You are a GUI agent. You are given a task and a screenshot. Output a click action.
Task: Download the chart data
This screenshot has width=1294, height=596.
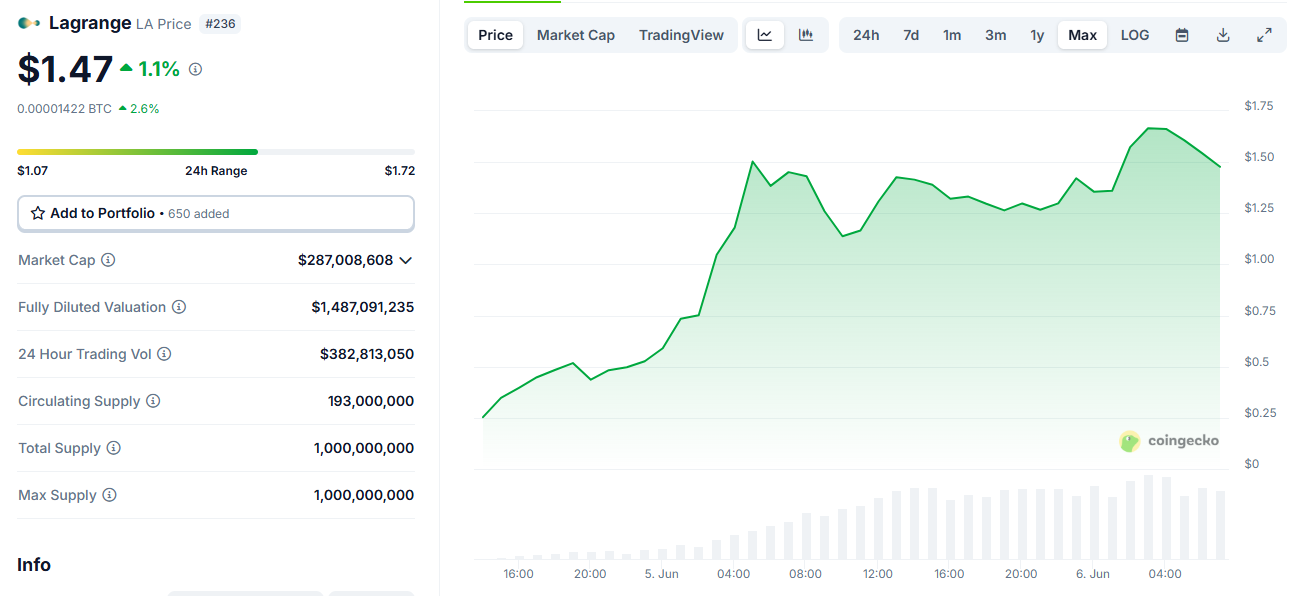tap(1223, 35)
